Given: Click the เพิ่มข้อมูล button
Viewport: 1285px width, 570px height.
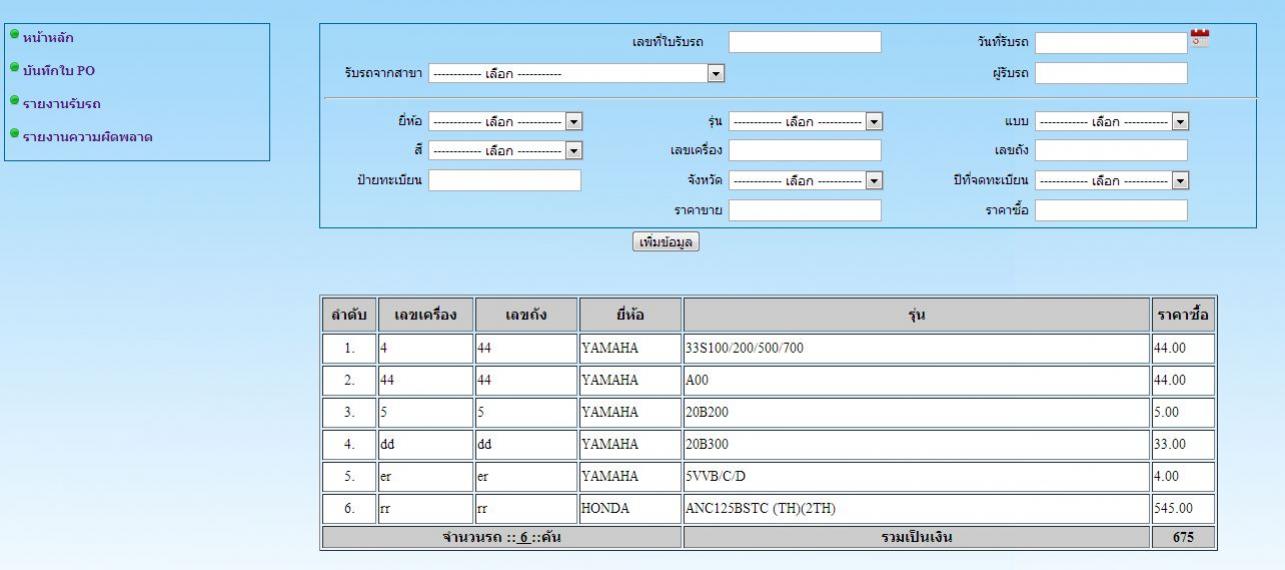Looking at the screenshot, I should coord(666,242).
